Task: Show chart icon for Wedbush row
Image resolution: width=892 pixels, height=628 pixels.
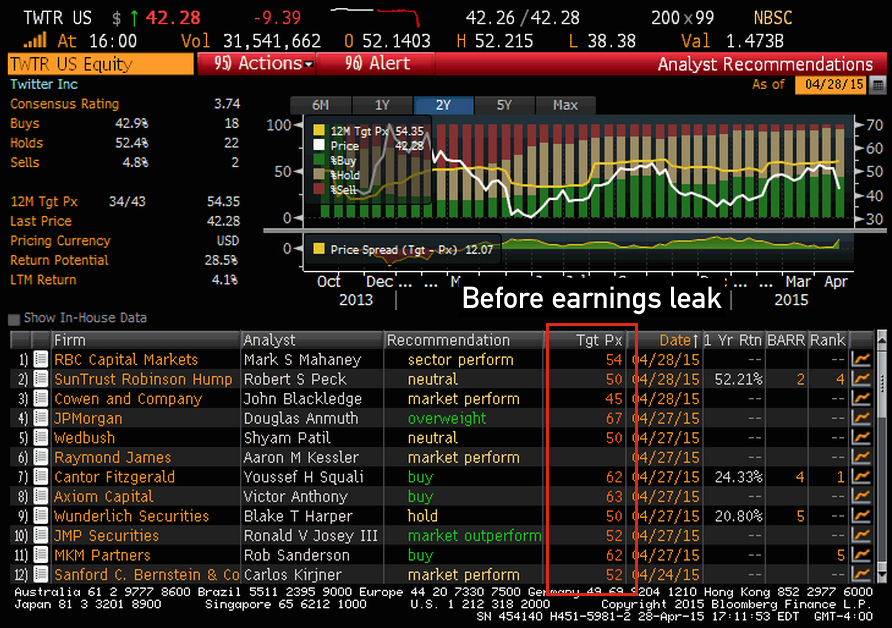Action: 861,437
